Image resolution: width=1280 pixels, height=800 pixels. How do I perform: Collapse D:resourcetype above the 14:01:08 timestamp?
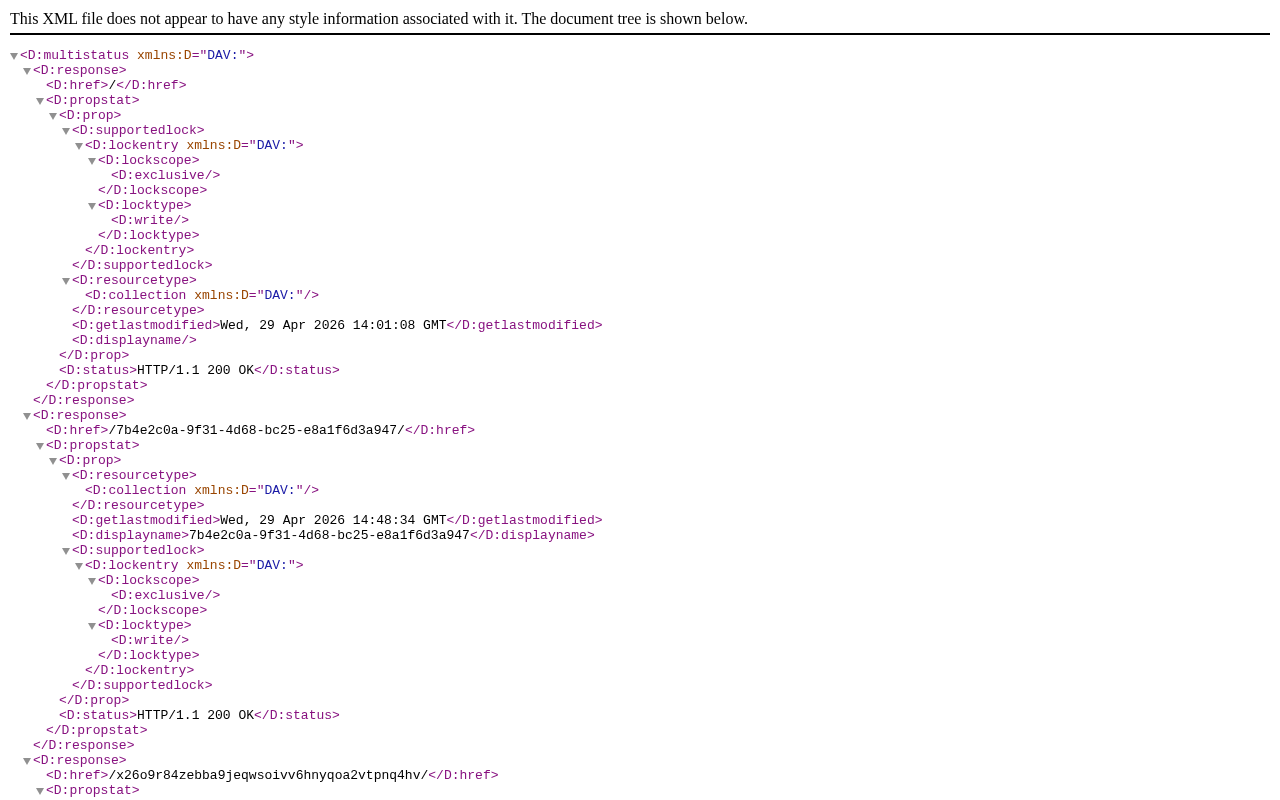(66, 282)
